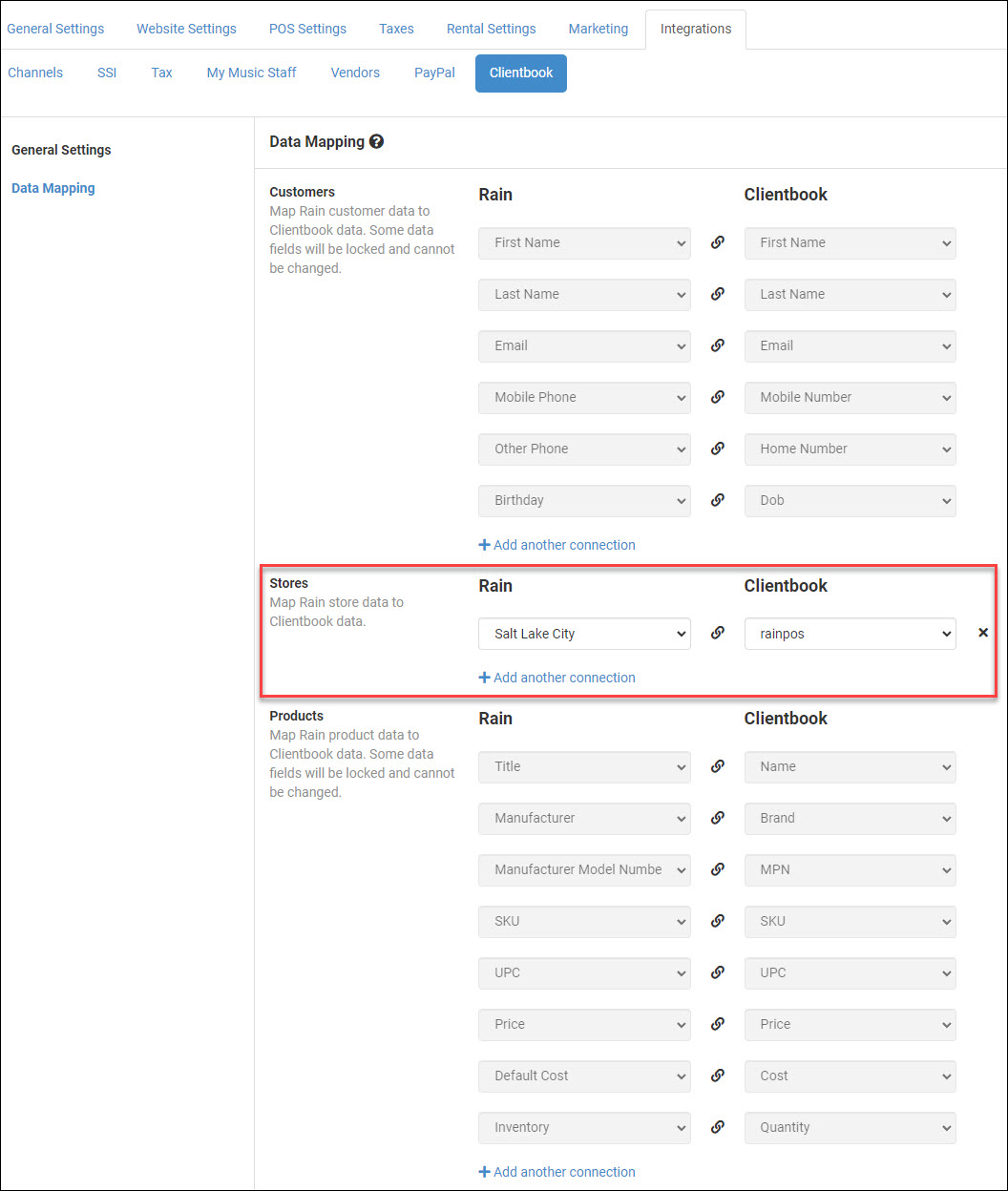Click the link icon on the Inventory row
Viewport: 1008px width, 1191px height.
718,1126
